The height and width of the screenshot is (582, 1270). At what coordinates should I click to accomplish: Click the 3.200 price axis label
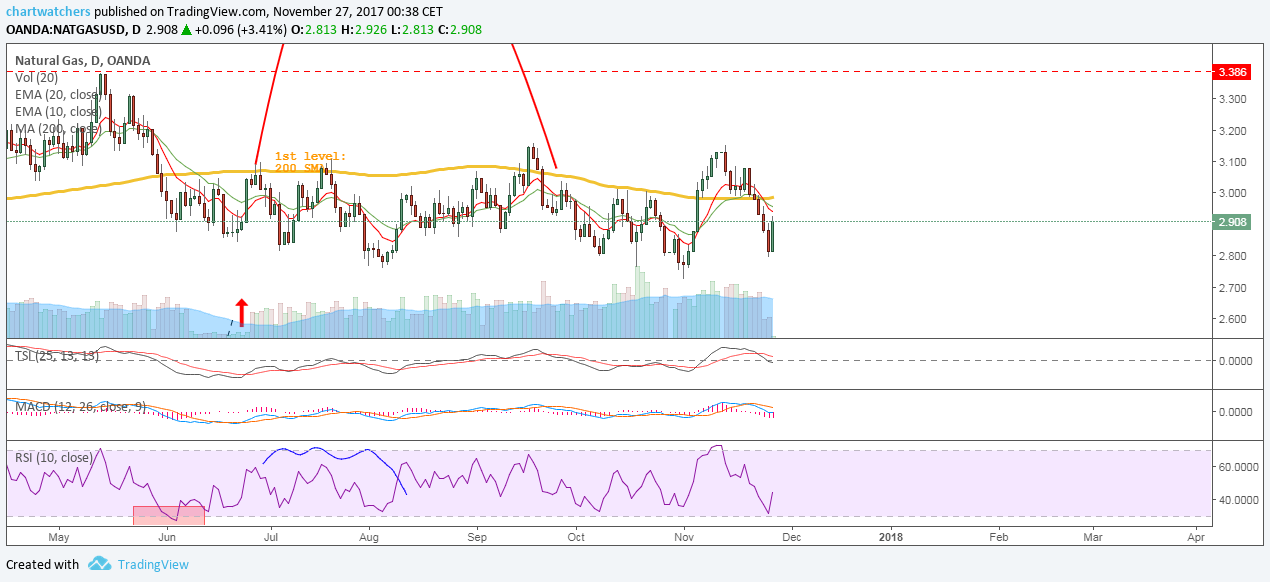(x=1231, y=131)
